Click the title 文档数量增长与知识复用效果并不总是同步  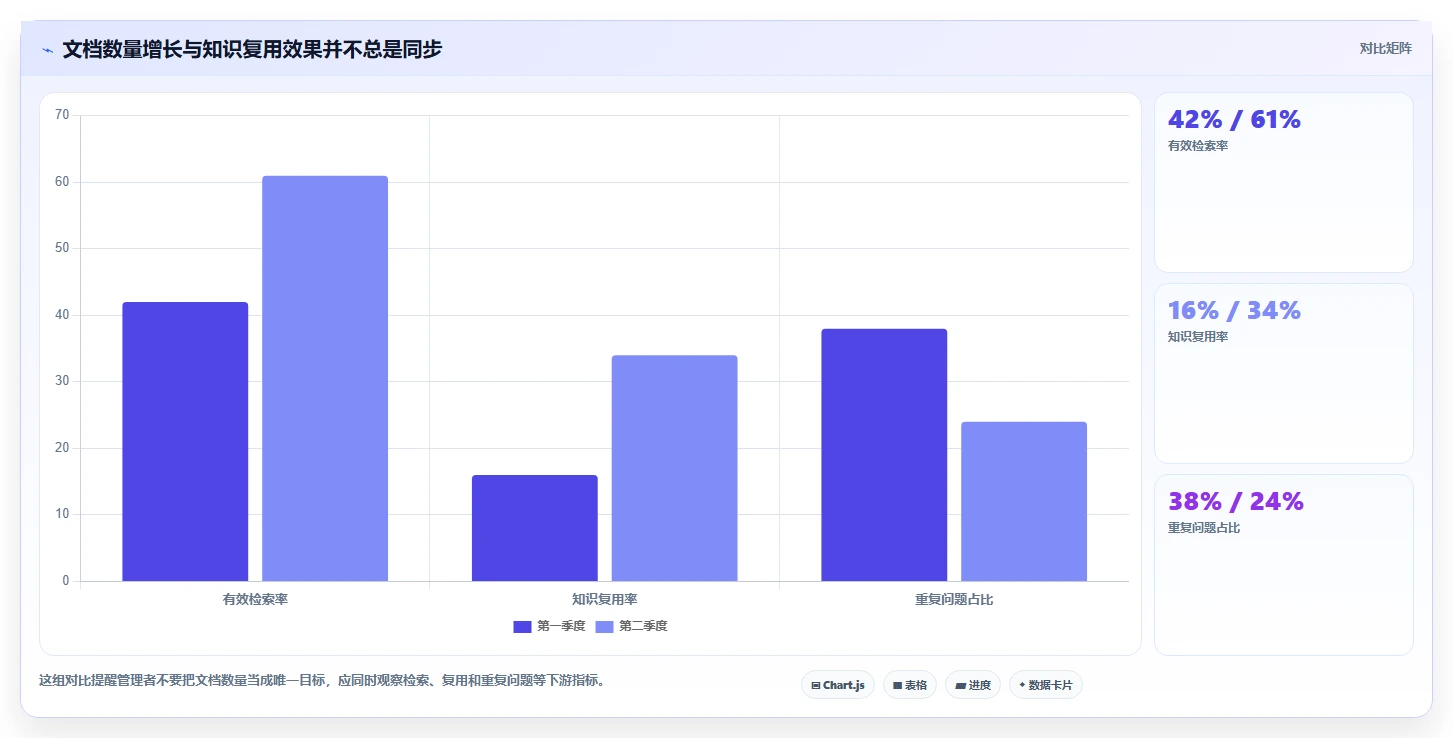coord(252,49)
